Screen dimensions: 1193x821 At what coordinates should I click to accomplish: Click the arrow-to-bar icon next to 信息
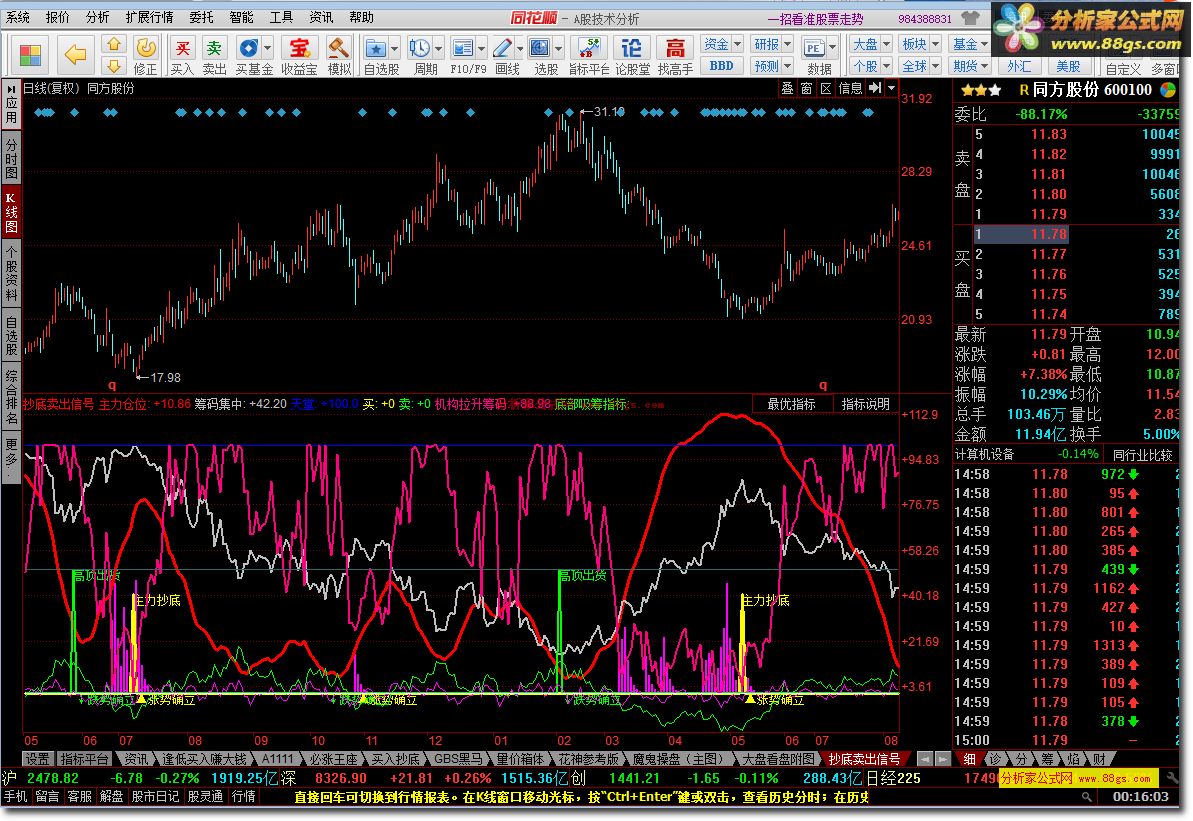(x=875, y=88)
